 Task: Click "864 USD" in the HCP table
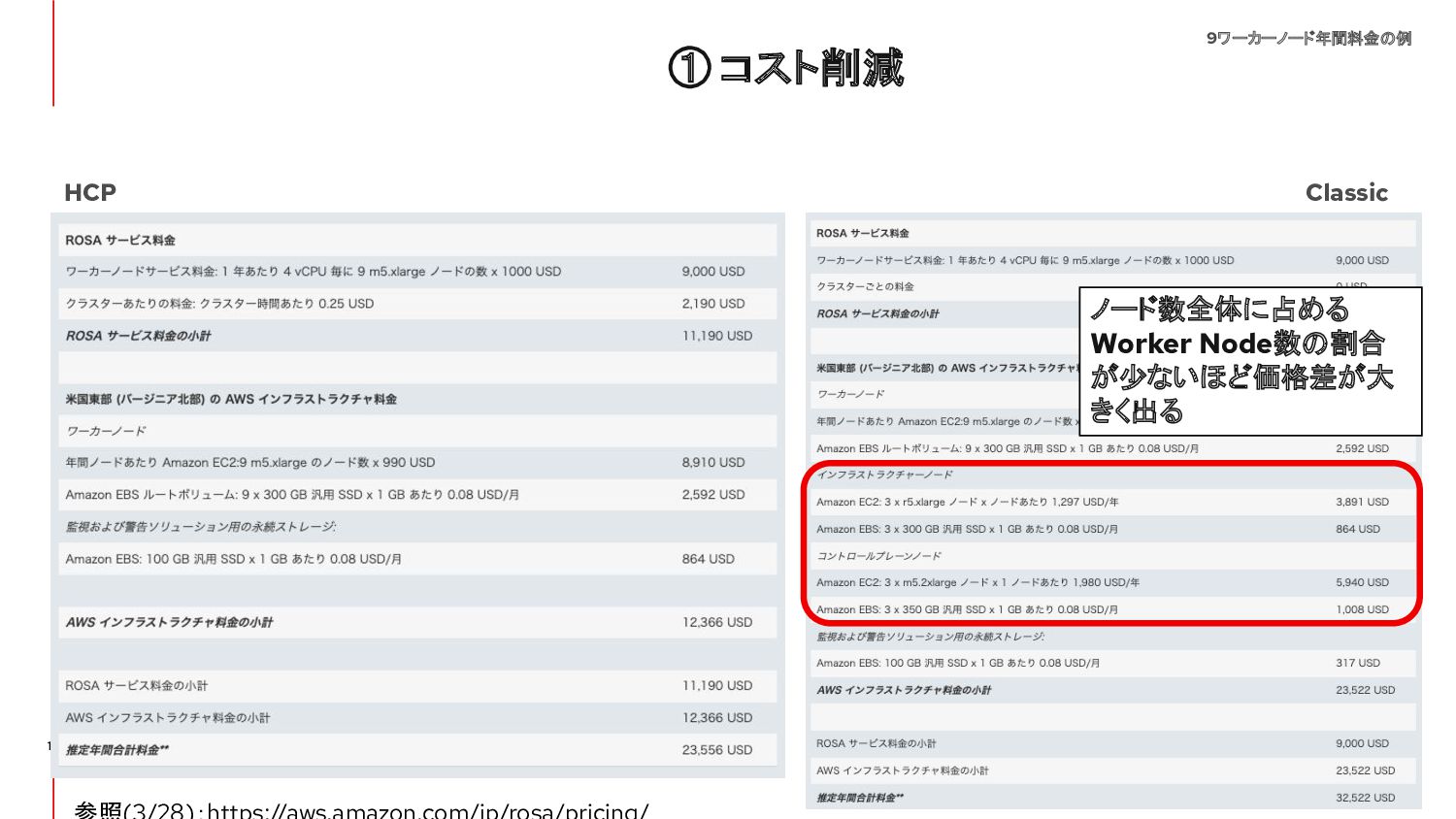708,559
